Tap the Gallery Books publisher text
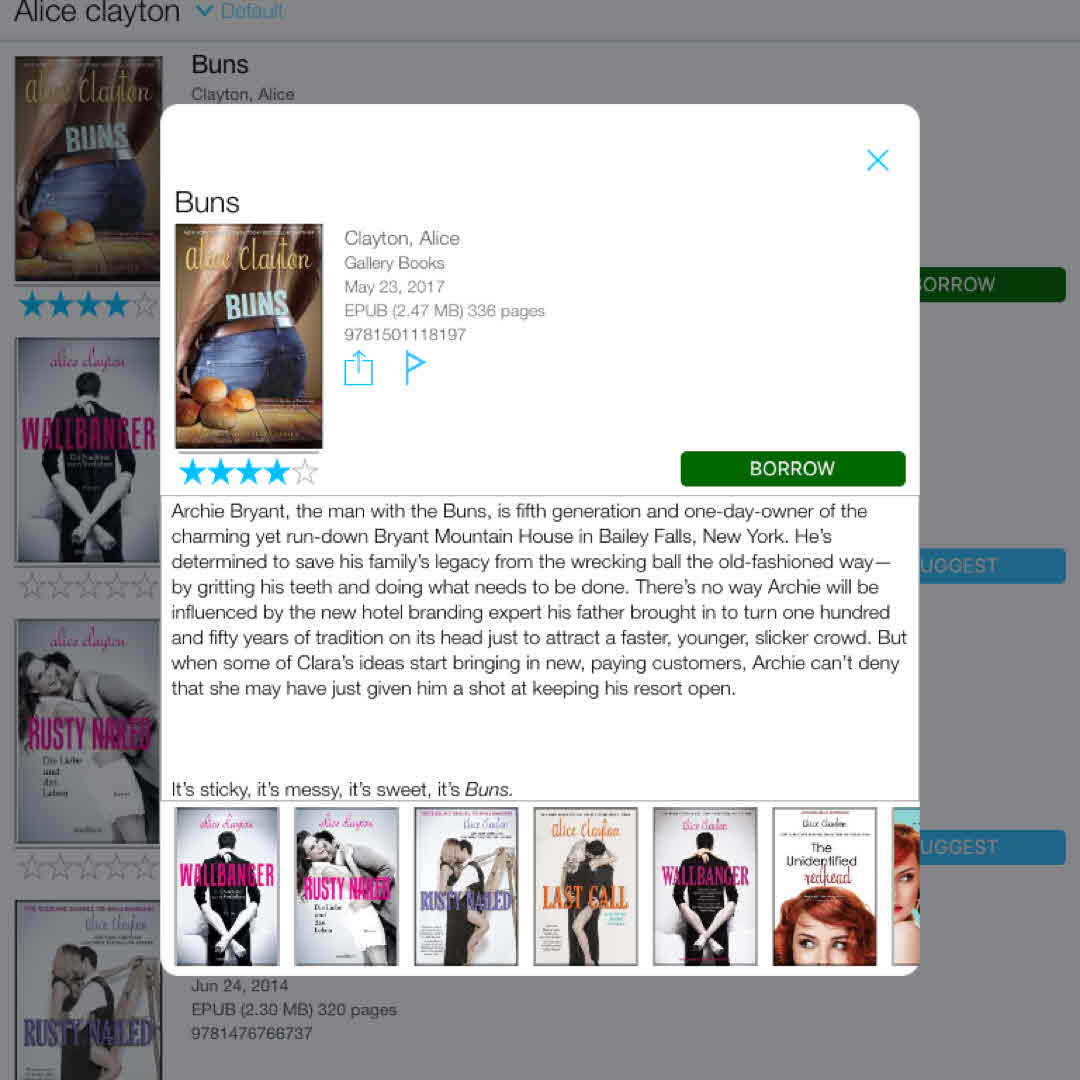 click(x=394, y=263)
